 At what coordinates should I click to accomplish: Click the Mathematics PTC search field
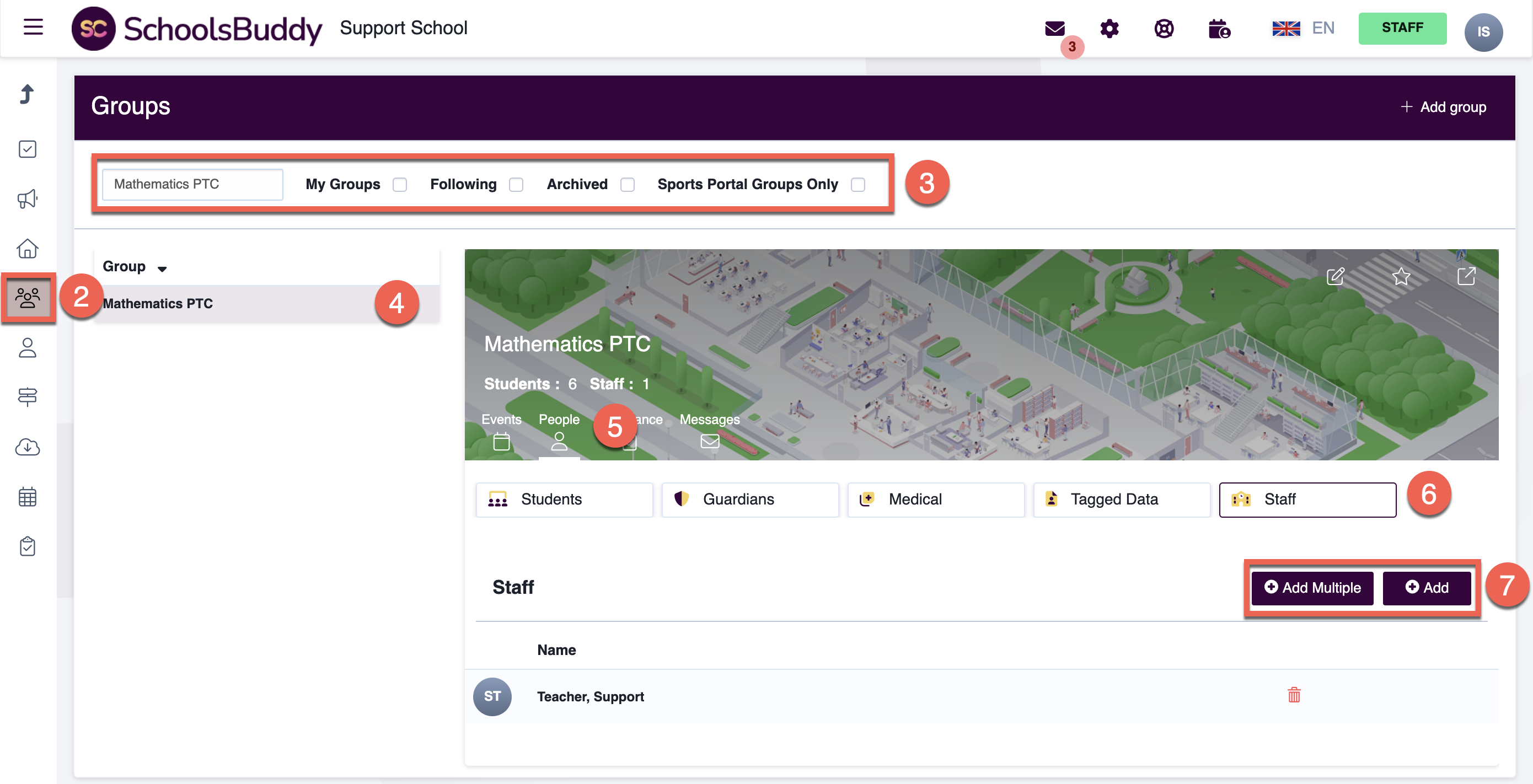192,184
